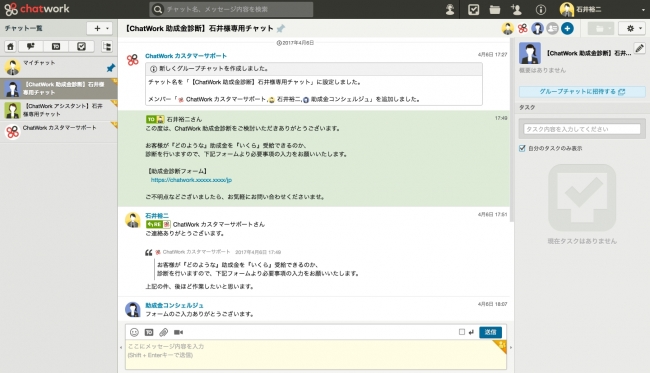Click the quote icon in 石井裕二's message
Viewport: 650px width, 373px height.
[x=148, y=252]
